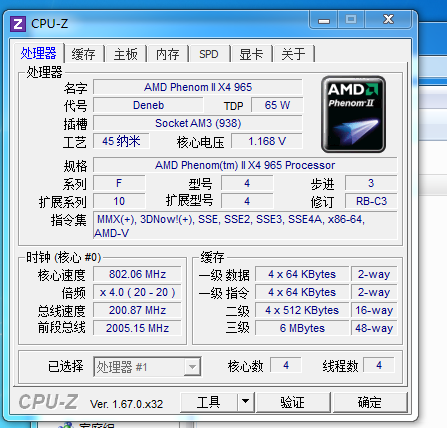Click the 前段总线 value 2005.15 MHz
Screen dimensions: 447x428
[137, 328]
